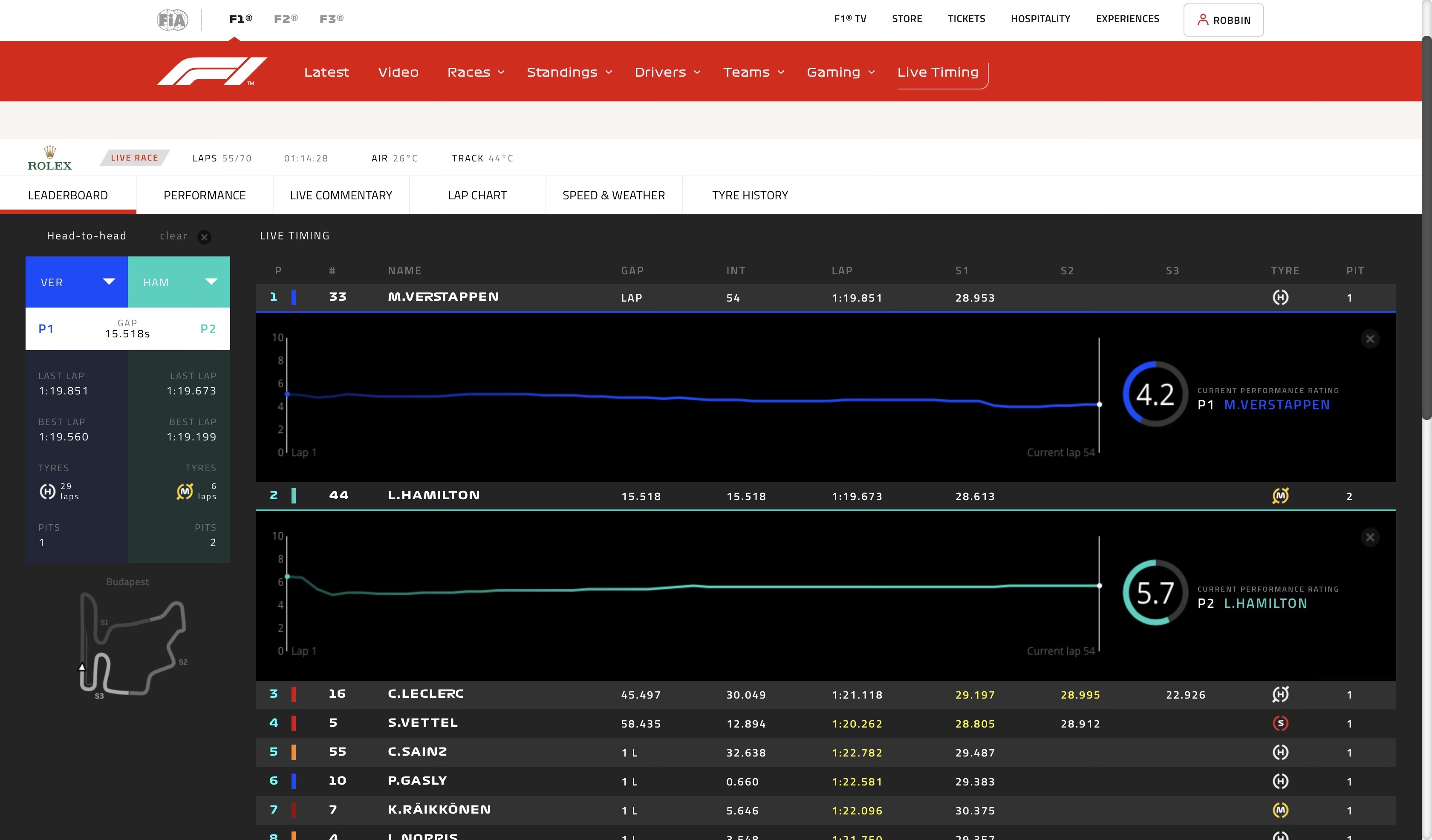Click Räikkönen's medium tyre icon

coord(1280,810)
